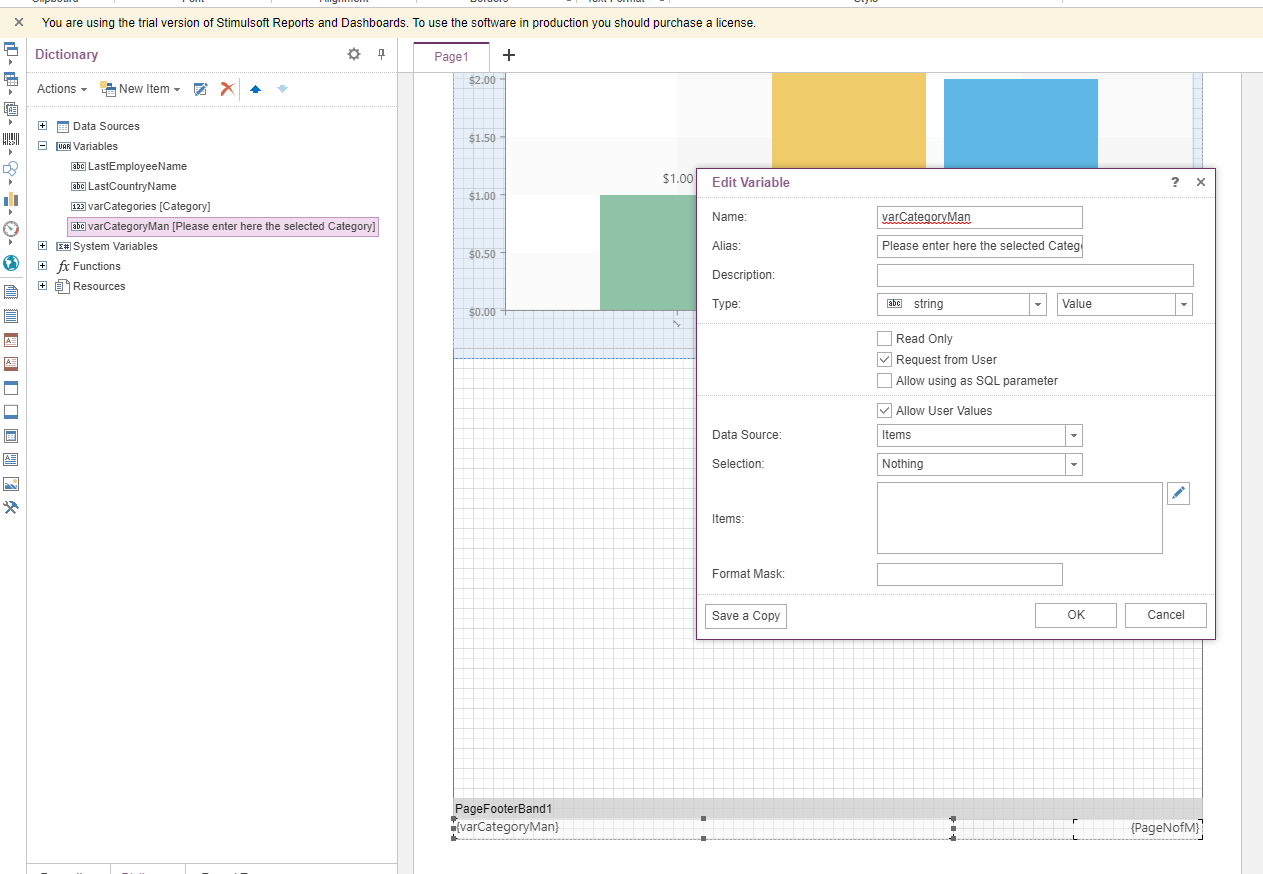Switch to the Page1 tab
This screenshot has width=1263, height=874.
[451, 57]
